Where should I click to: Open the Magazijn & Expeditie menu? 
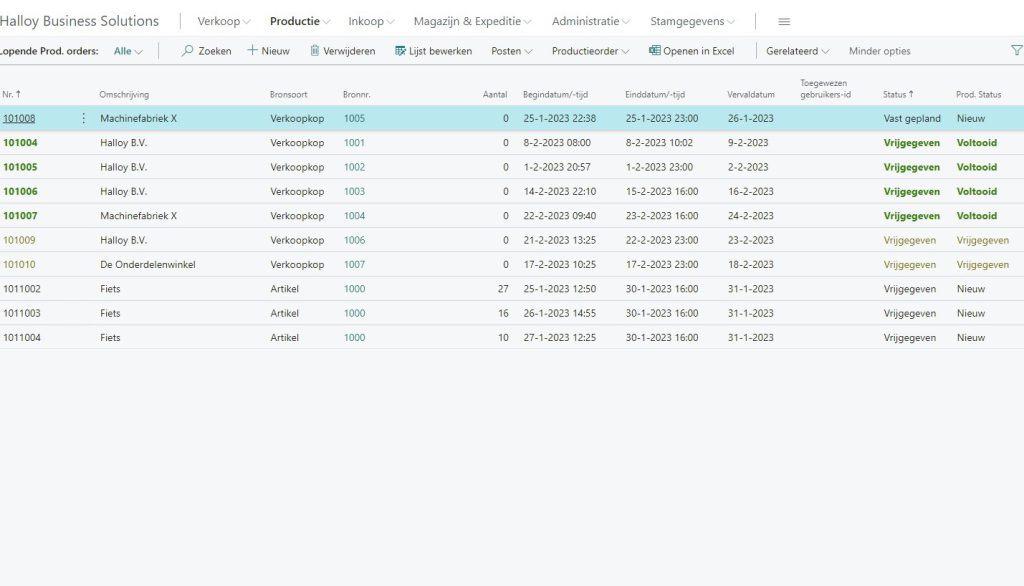coord(472,22)
